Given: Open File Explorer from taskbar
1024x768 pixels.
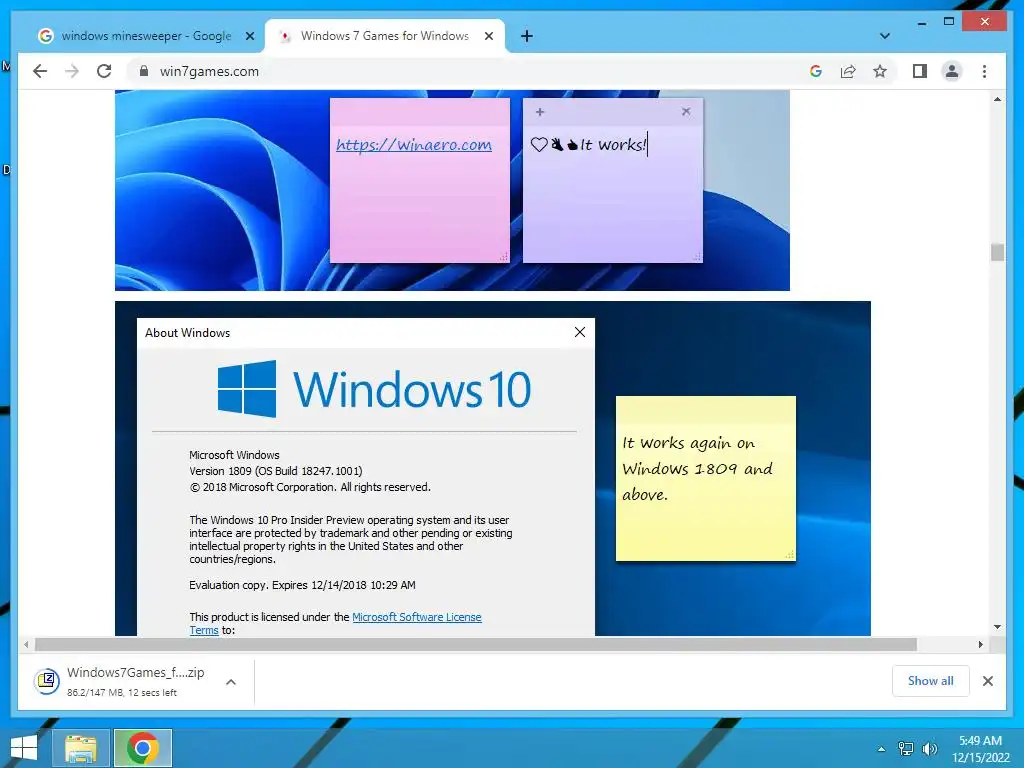Looking at the screenshot, I should [x=80, y=748].
